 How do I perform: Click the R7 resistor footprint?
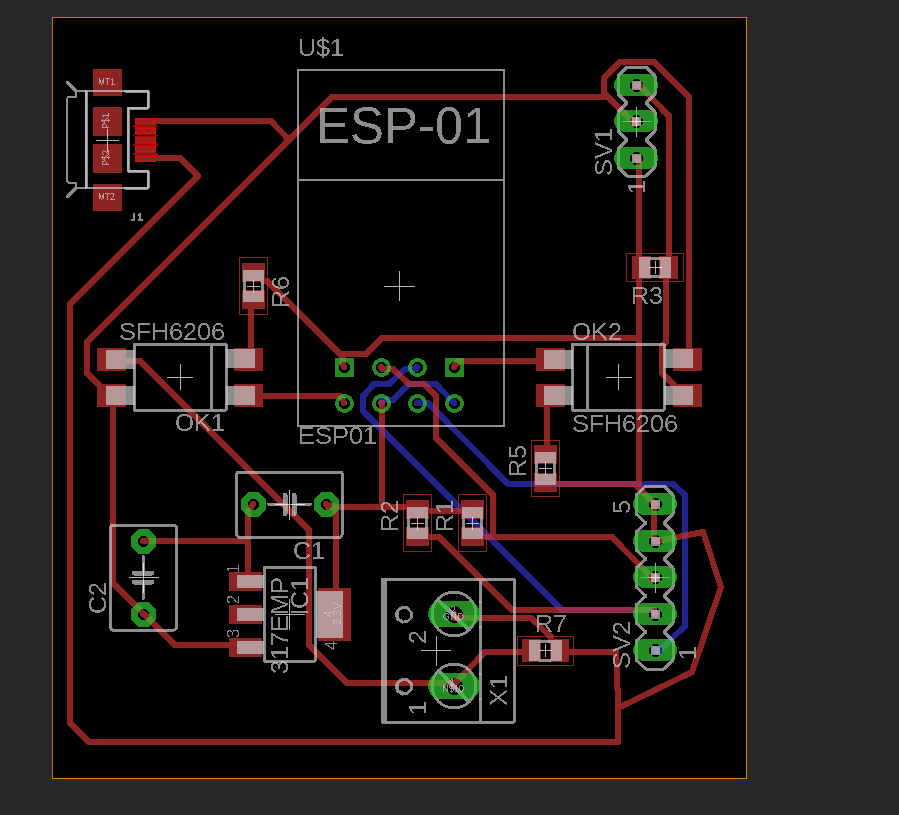click(x=546, y=651)
